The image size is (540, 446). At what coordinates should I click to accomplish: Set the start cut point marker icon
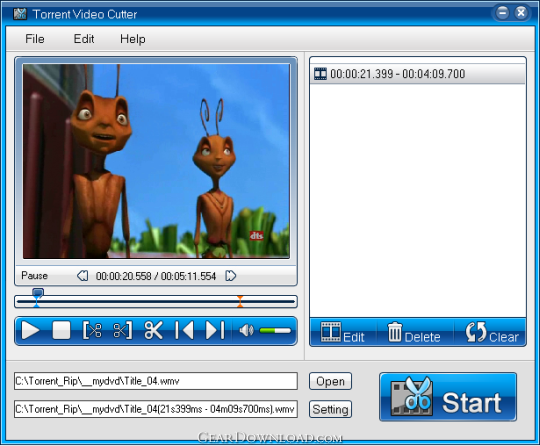coord(92,330)
